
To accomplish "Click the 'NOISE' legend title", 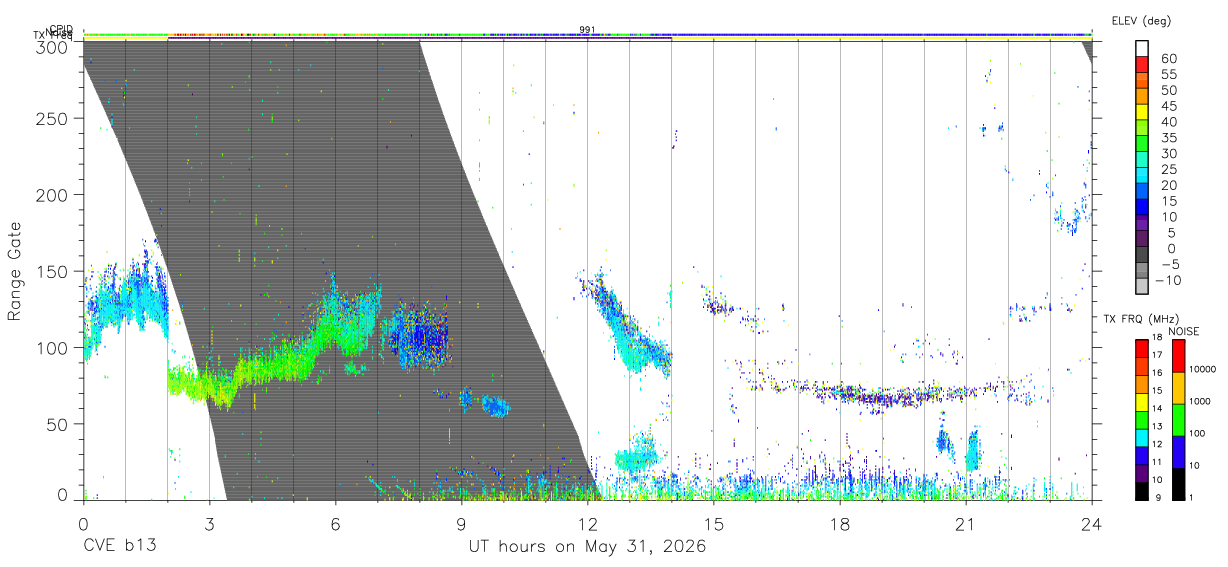I will click(x=1183, y=331).
